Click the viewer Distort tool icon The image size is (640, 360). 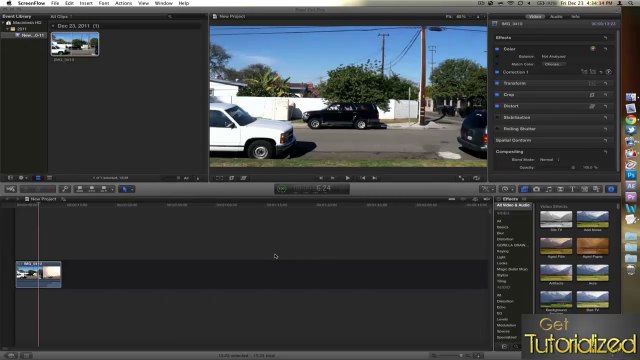pyautogui.click(x=244, y=178)
